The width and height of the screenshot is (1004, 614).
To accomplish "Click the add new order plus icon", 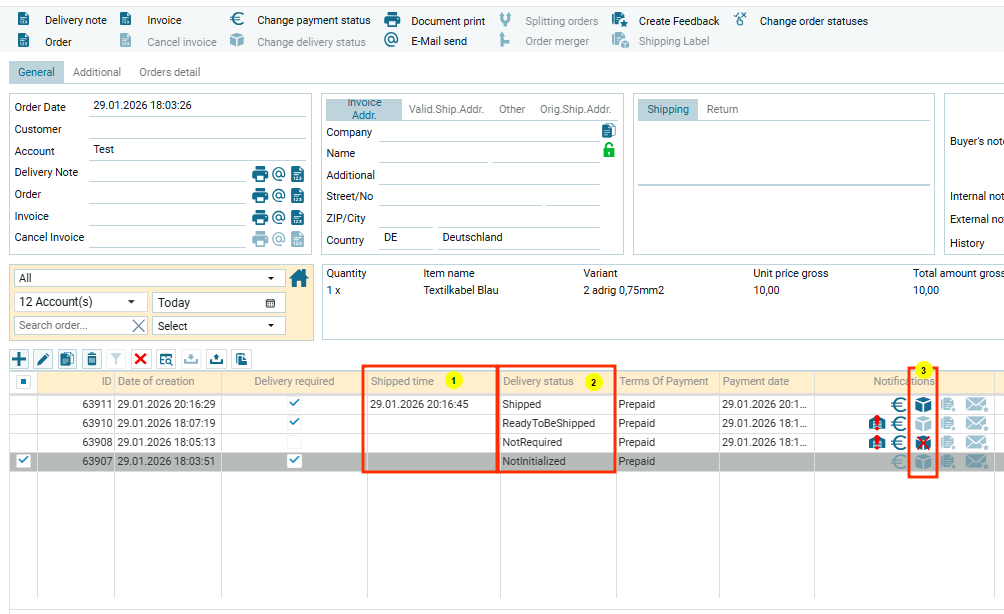I will pyautogui.click(x=19, y=359).
